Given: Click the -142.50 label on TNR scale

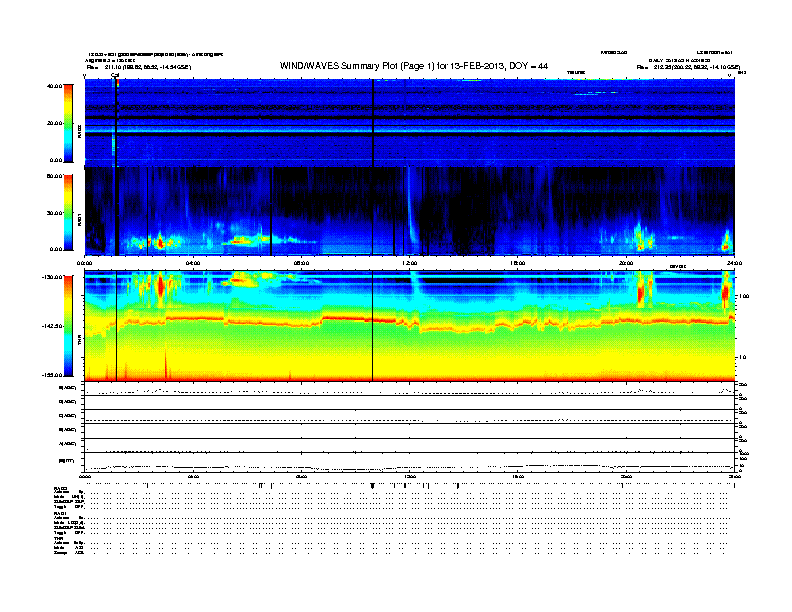Looking at the screenshot, I should [x=53, y=326].
